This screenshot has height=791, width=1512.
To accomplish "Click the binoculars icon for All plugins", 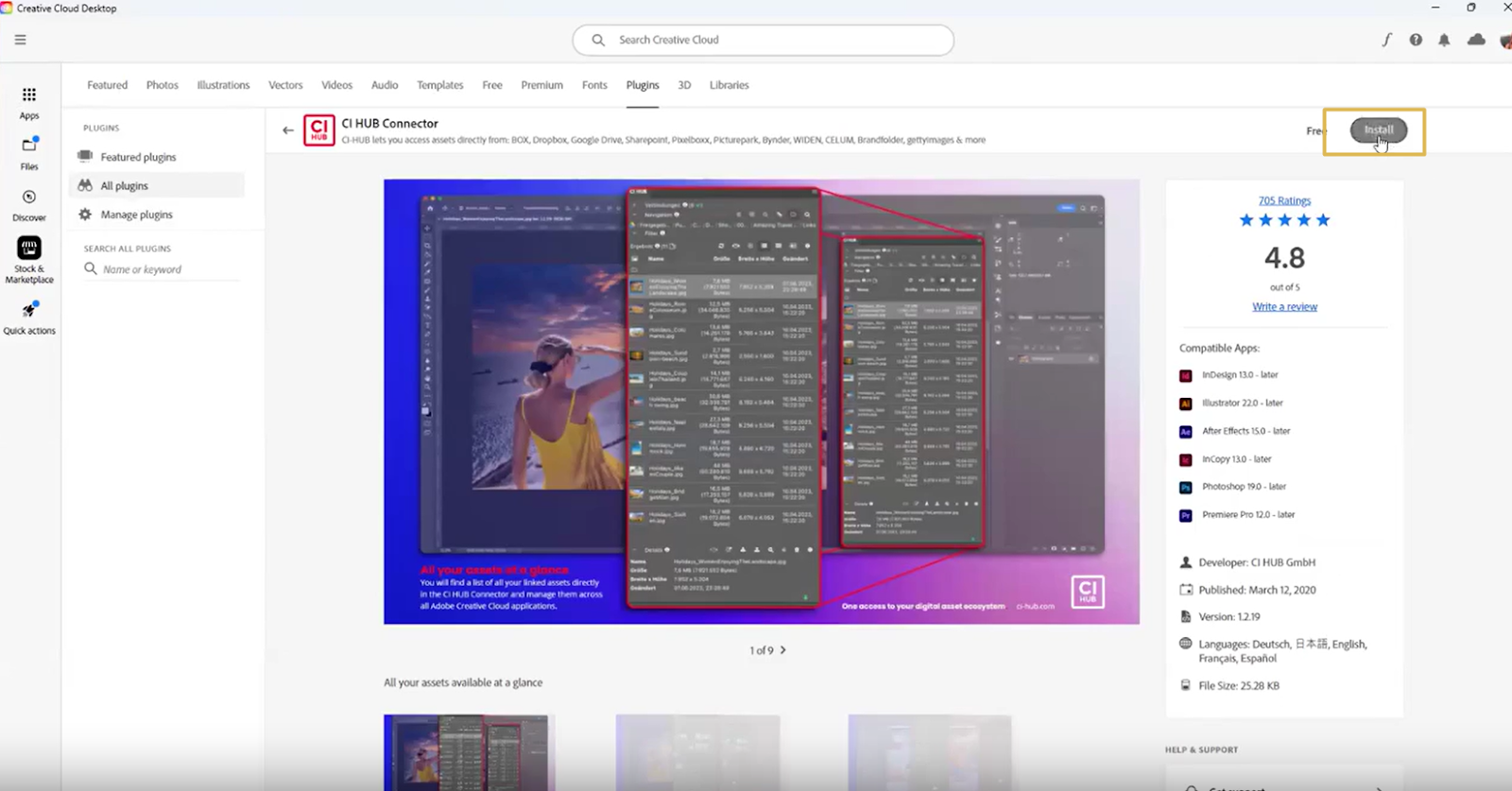I will coord(85,185).
